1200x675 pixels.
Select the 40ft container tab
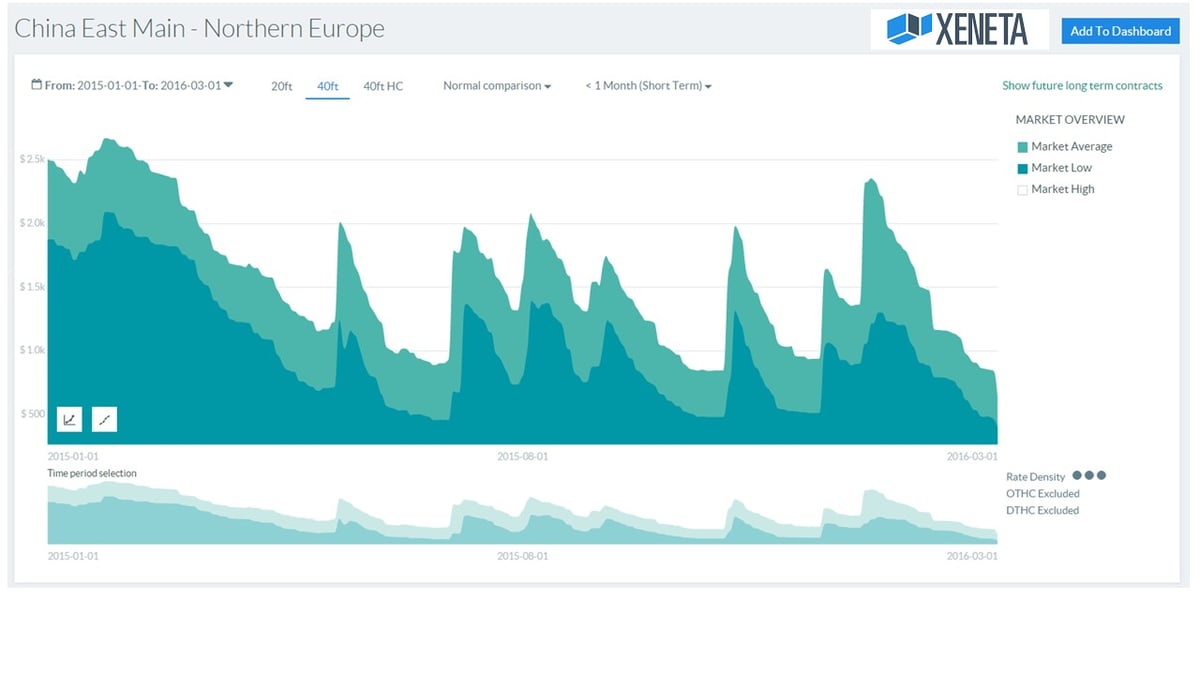point(327,86)
